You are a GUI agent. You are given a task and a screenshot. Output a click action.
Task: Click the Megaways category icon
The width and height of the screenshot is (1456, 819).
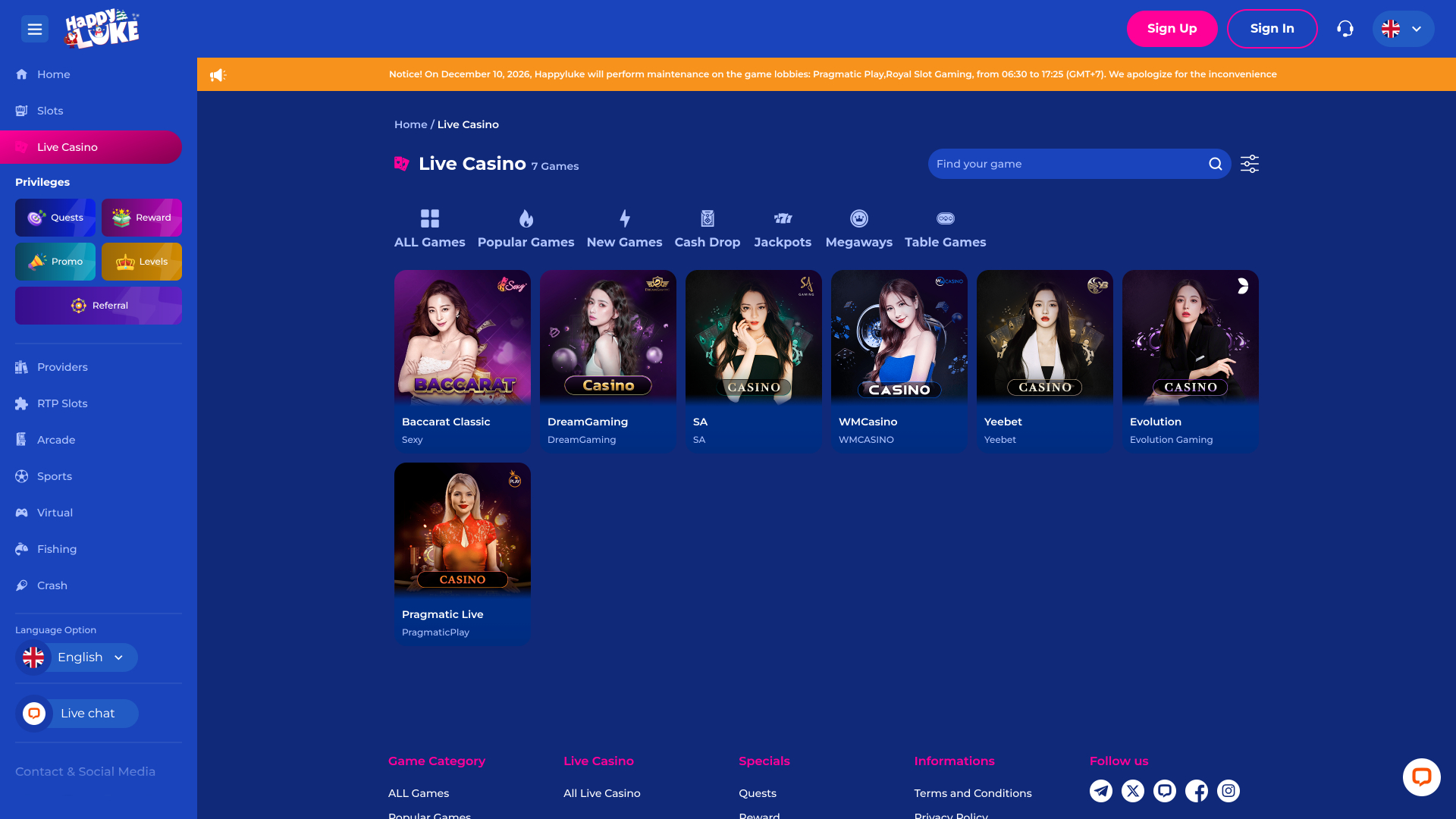(858, 218)
